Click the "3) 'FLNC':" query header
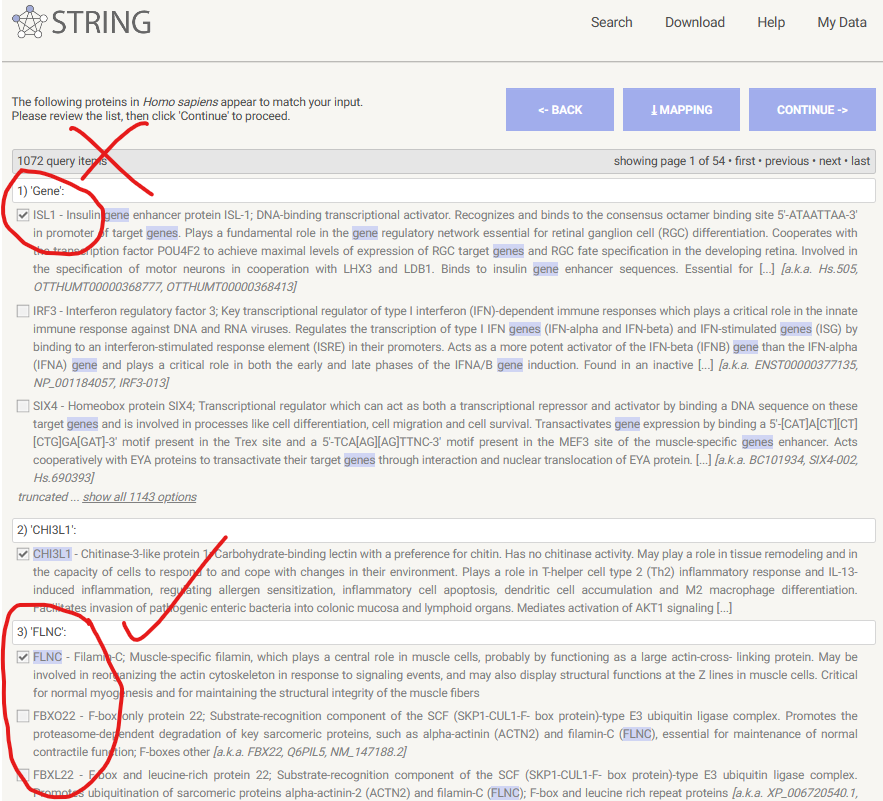Image resolution: width=883 pixels, height=801 pixels. point(444,632)
